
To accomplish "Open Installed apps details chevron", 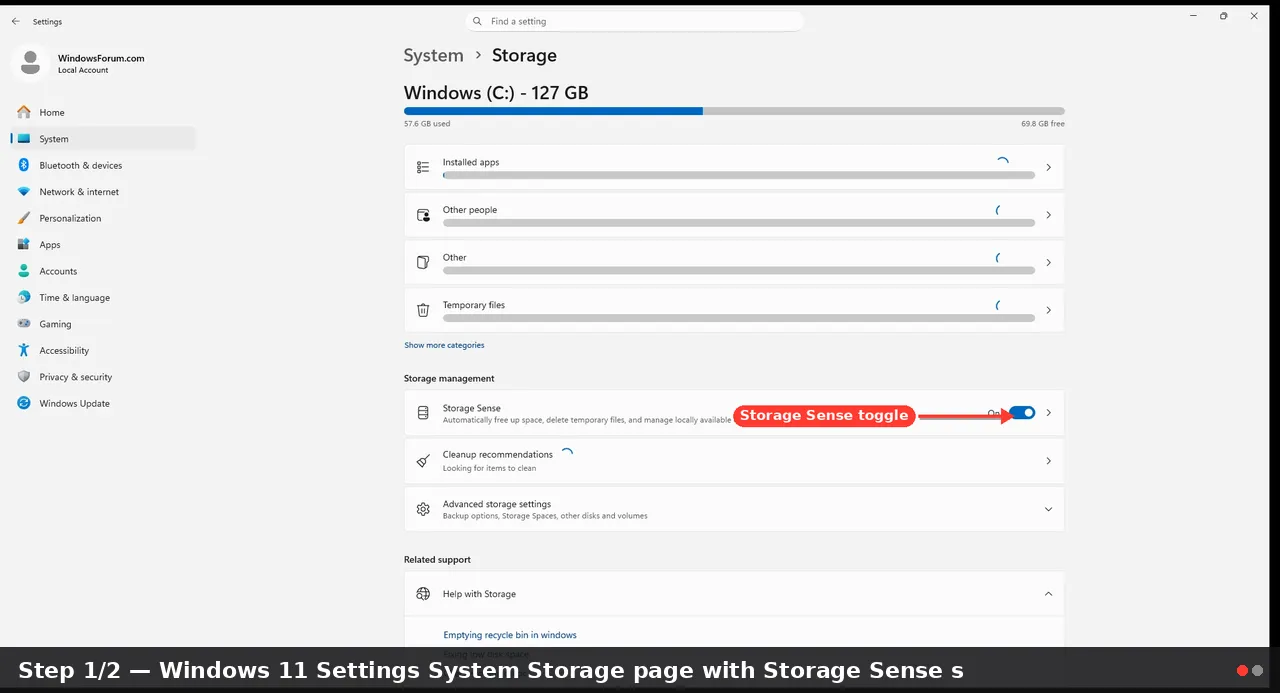I will point(1048,167).
